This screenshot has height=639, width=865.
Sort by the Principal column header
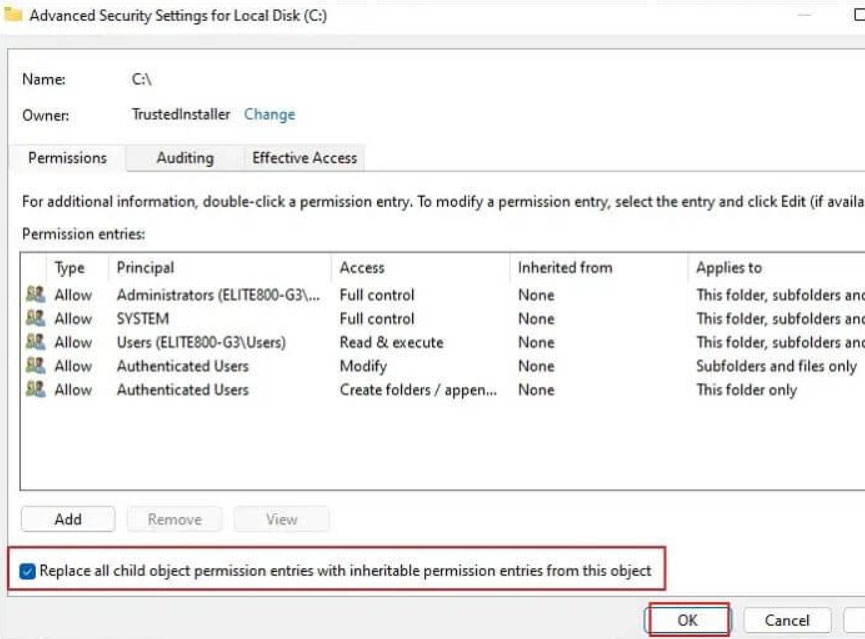point(220,268)
